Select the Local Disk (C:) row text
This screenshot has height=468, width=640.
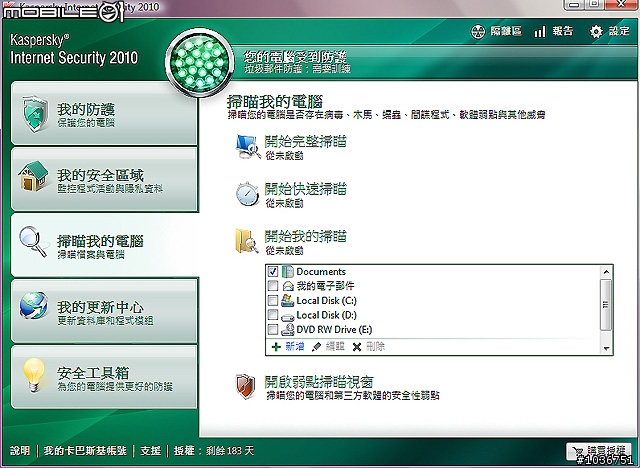pyautogui.click(x=327, y=301)
